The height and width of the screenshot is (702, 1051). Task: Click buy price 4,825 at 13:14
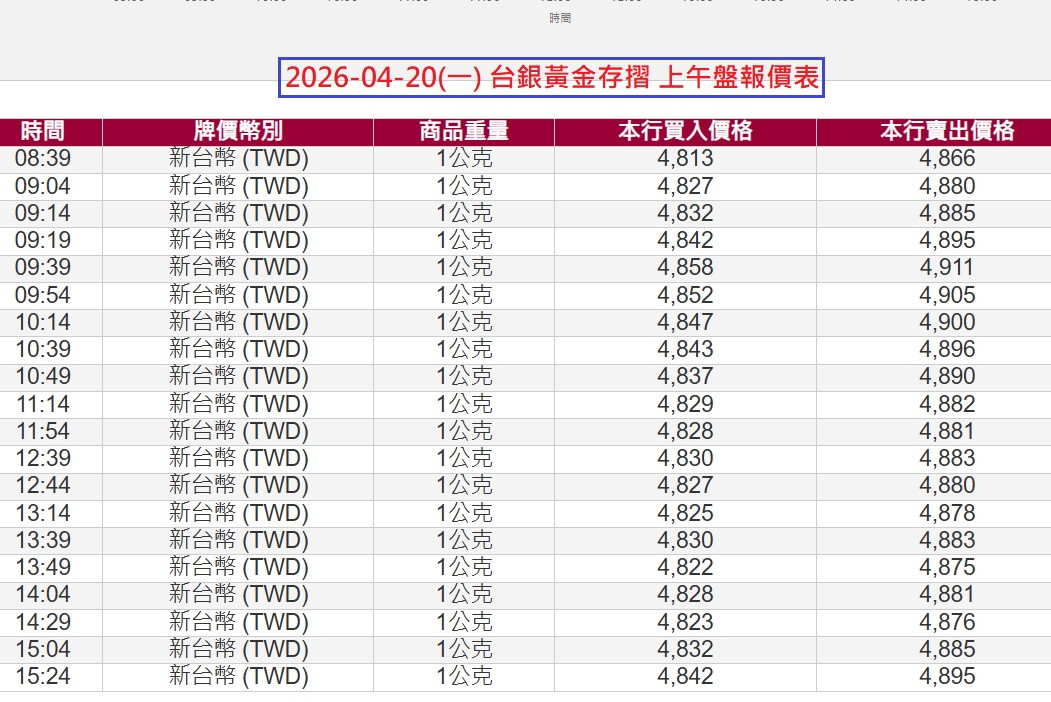685,513
